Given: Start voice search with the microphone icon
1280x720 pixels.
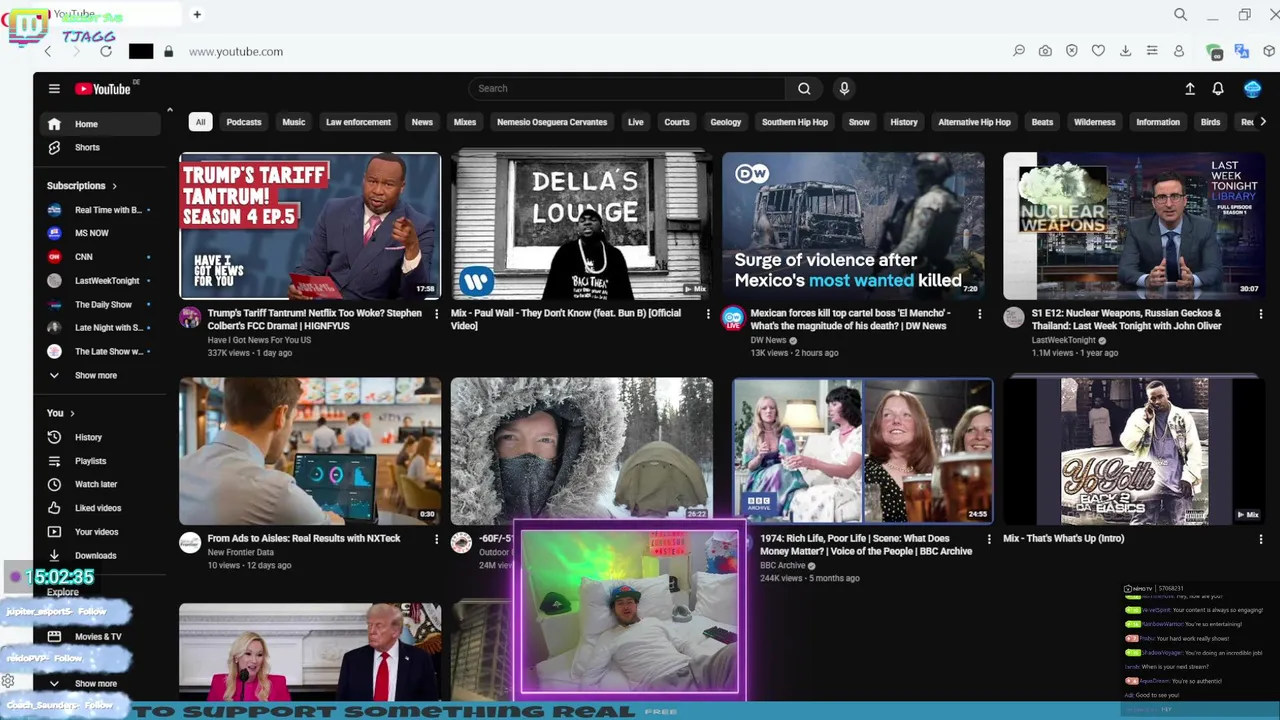Looking at the screenshot, I should click(x=844, y=88).
